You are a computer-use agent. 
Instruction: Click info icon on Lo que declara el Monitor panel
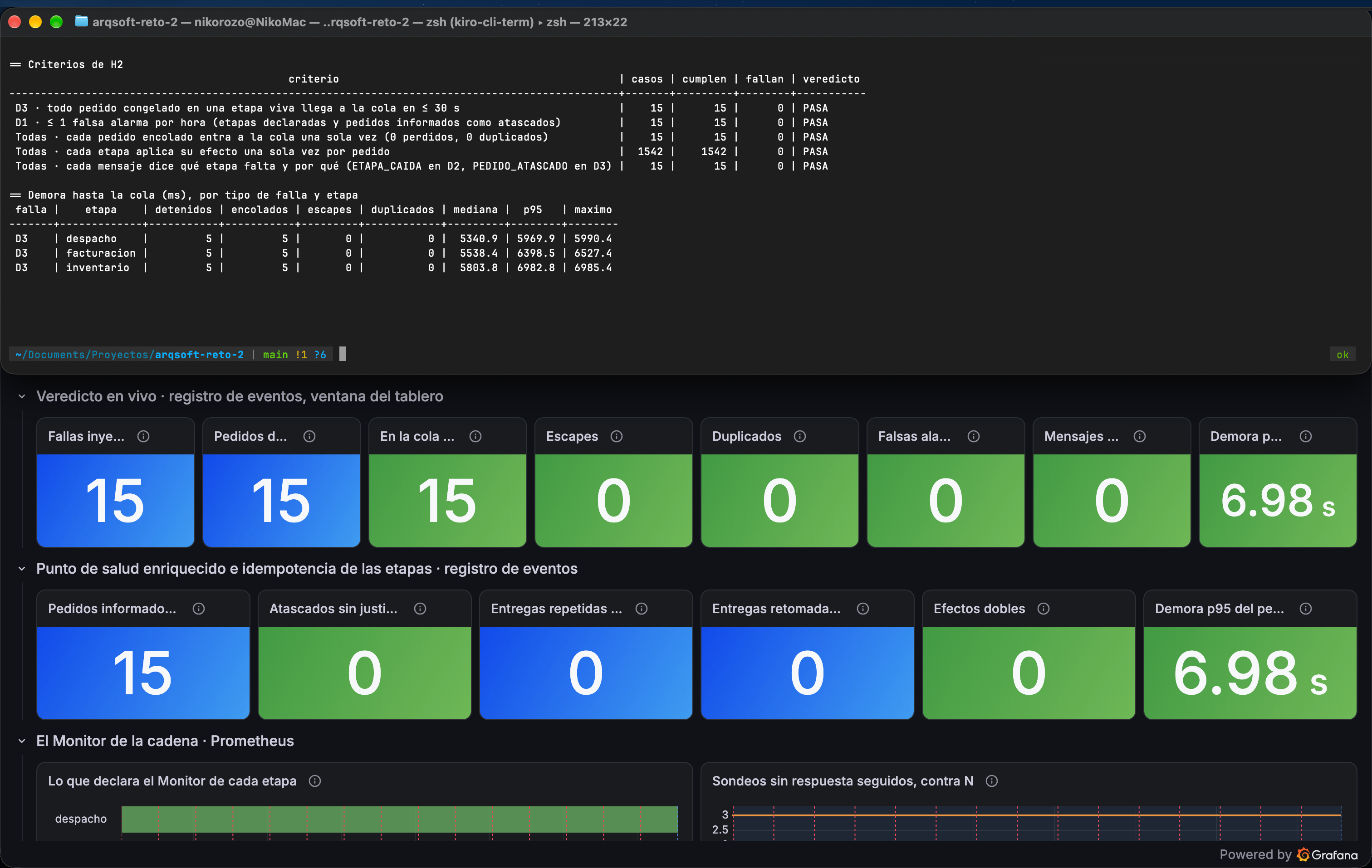click(315, 781)
